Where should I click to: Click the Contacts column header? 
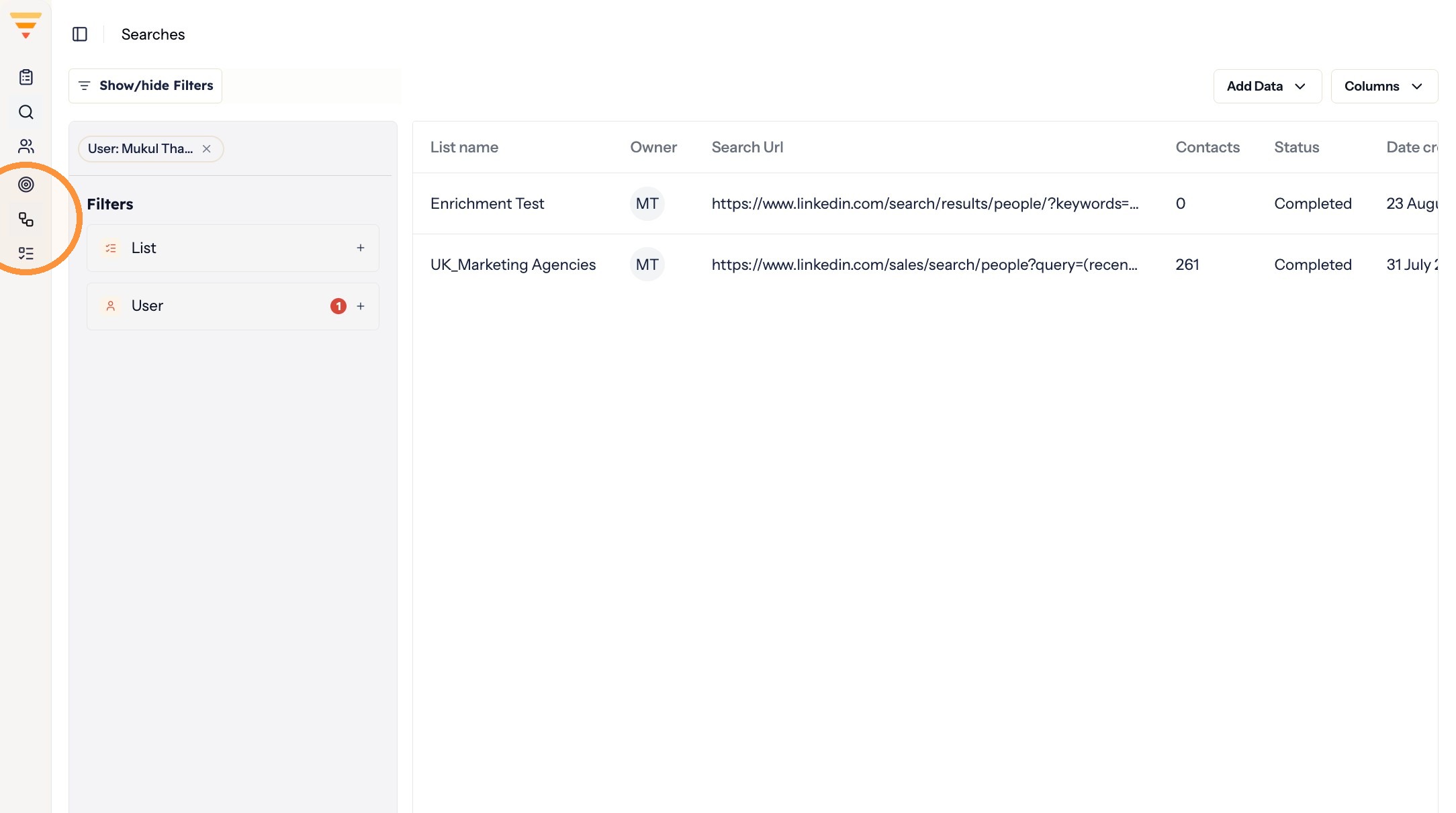[x=1208, y=148]
